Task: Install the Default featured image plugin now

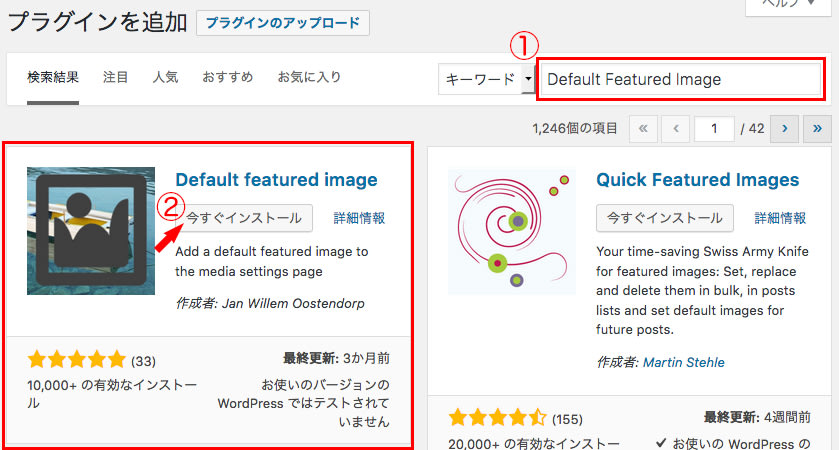Action: tap(244, 218)
